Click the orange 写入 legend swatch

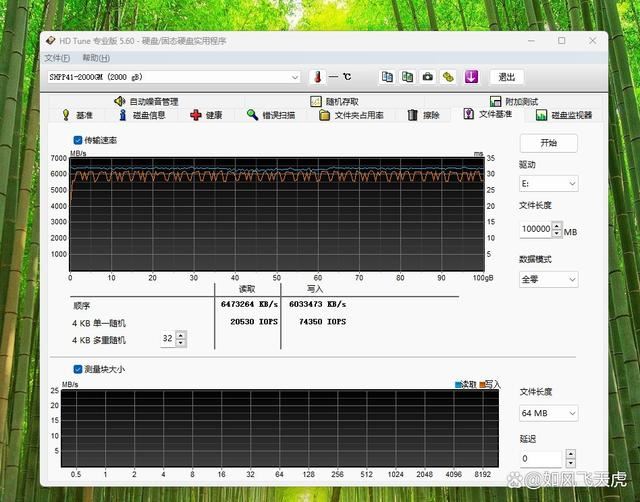[482, 384]
